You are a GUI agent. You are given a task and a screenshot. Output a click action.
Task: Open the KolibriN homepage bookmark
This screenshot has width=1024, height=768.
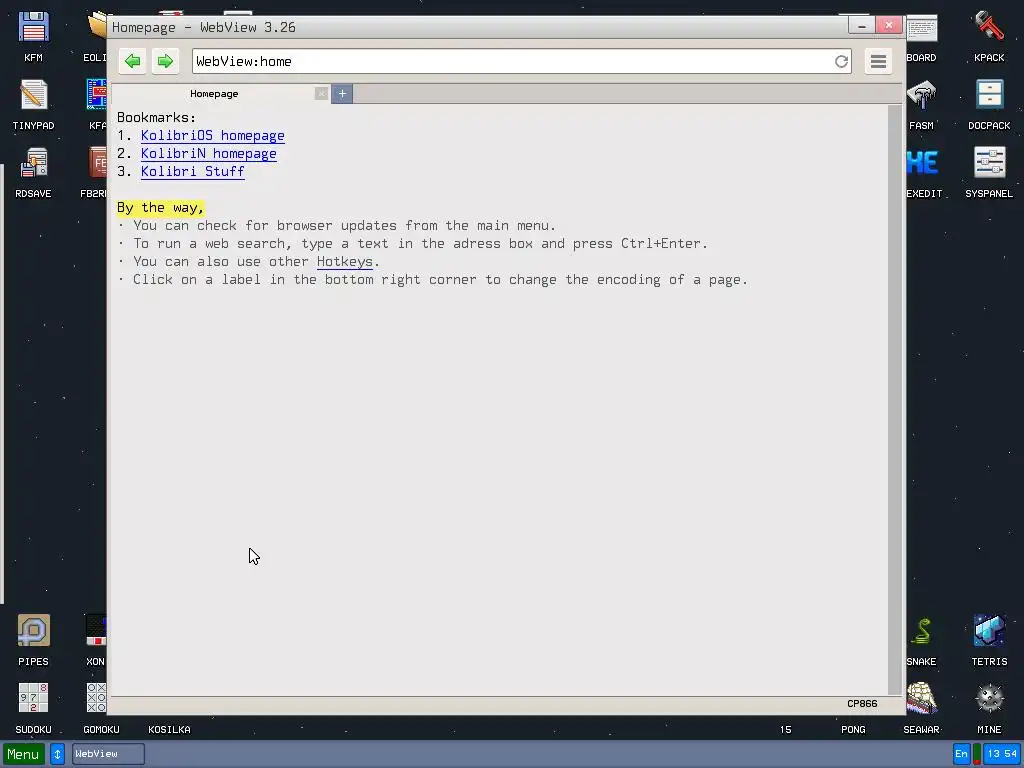[x=209, y=153]
